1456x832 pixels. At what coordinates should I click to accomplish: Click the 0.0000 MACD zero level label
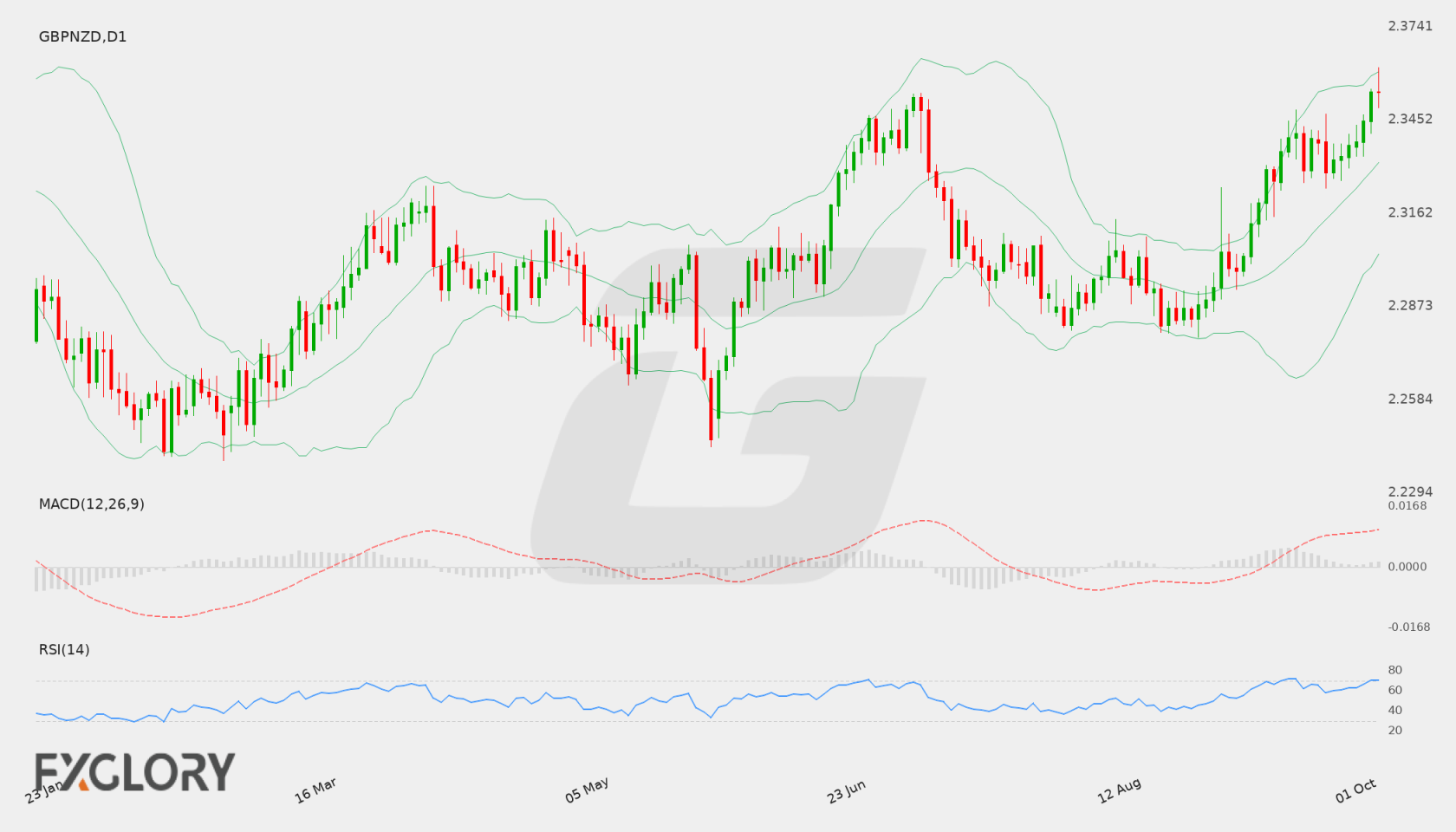[x=1407, y=566]
